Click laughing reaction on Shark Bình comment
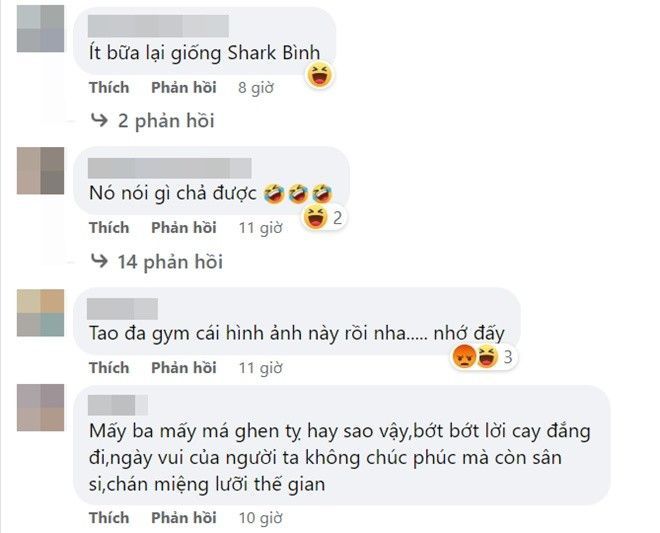This screenshot has width=660, height=533. pyautogui.click(x=319, y=75)
